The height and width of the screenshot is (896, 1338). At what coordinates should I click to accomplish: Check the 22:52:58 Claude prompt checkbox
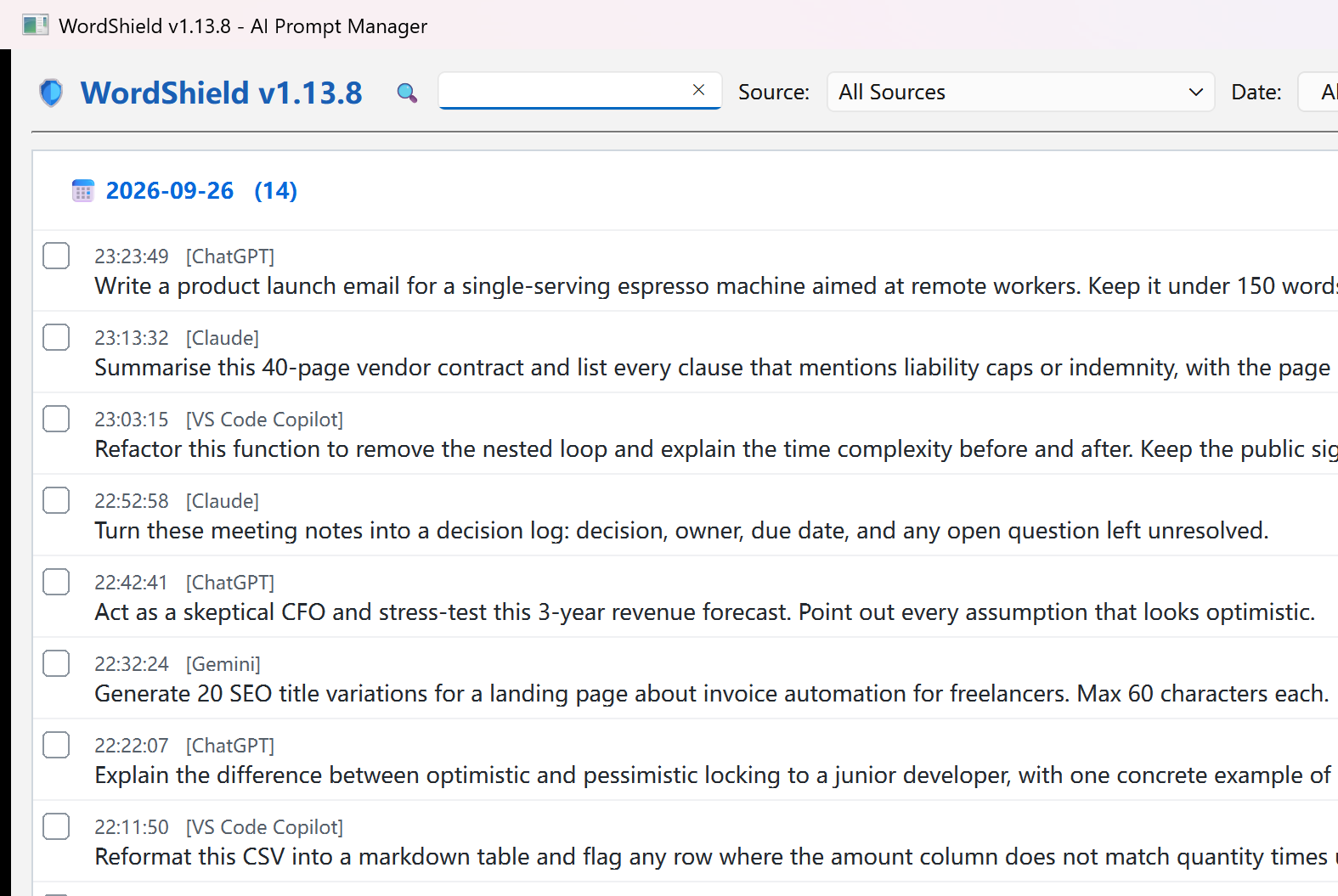pyautogui.click(x=56, y=500)
